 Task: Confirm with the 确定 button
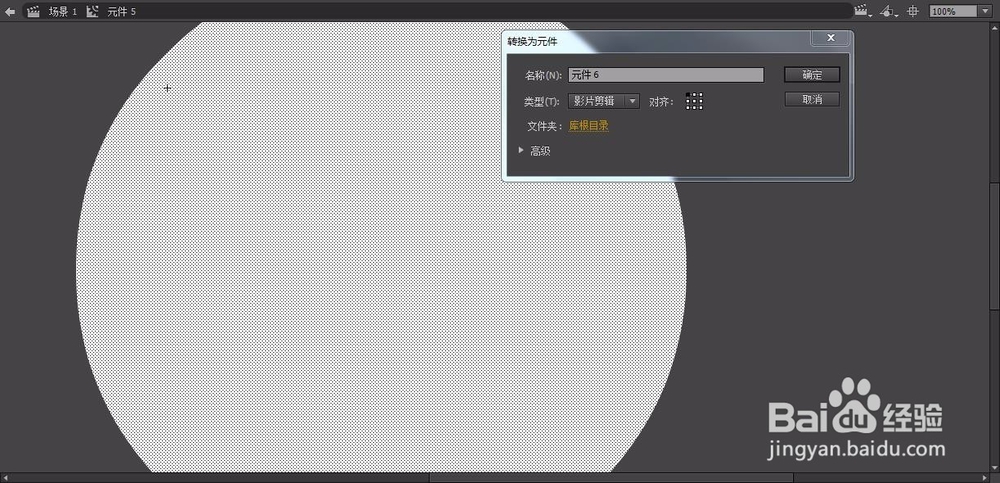click(812, 75)
